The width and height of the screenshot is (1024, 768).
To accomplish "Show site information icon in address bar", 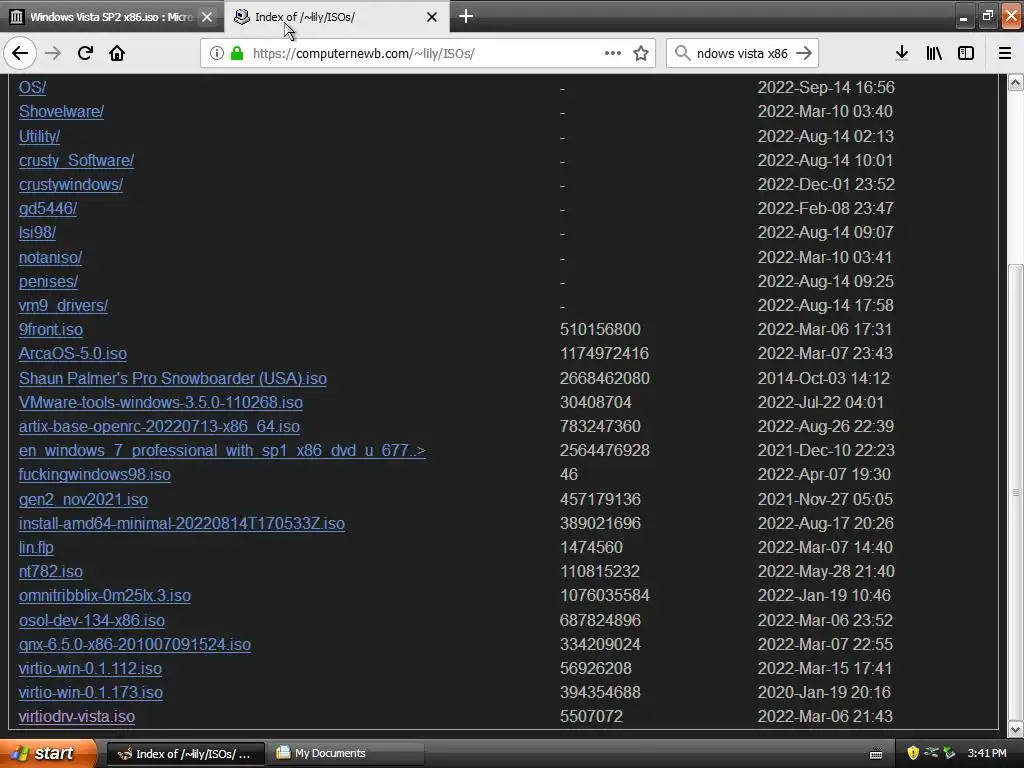I will tap(216, 53).
